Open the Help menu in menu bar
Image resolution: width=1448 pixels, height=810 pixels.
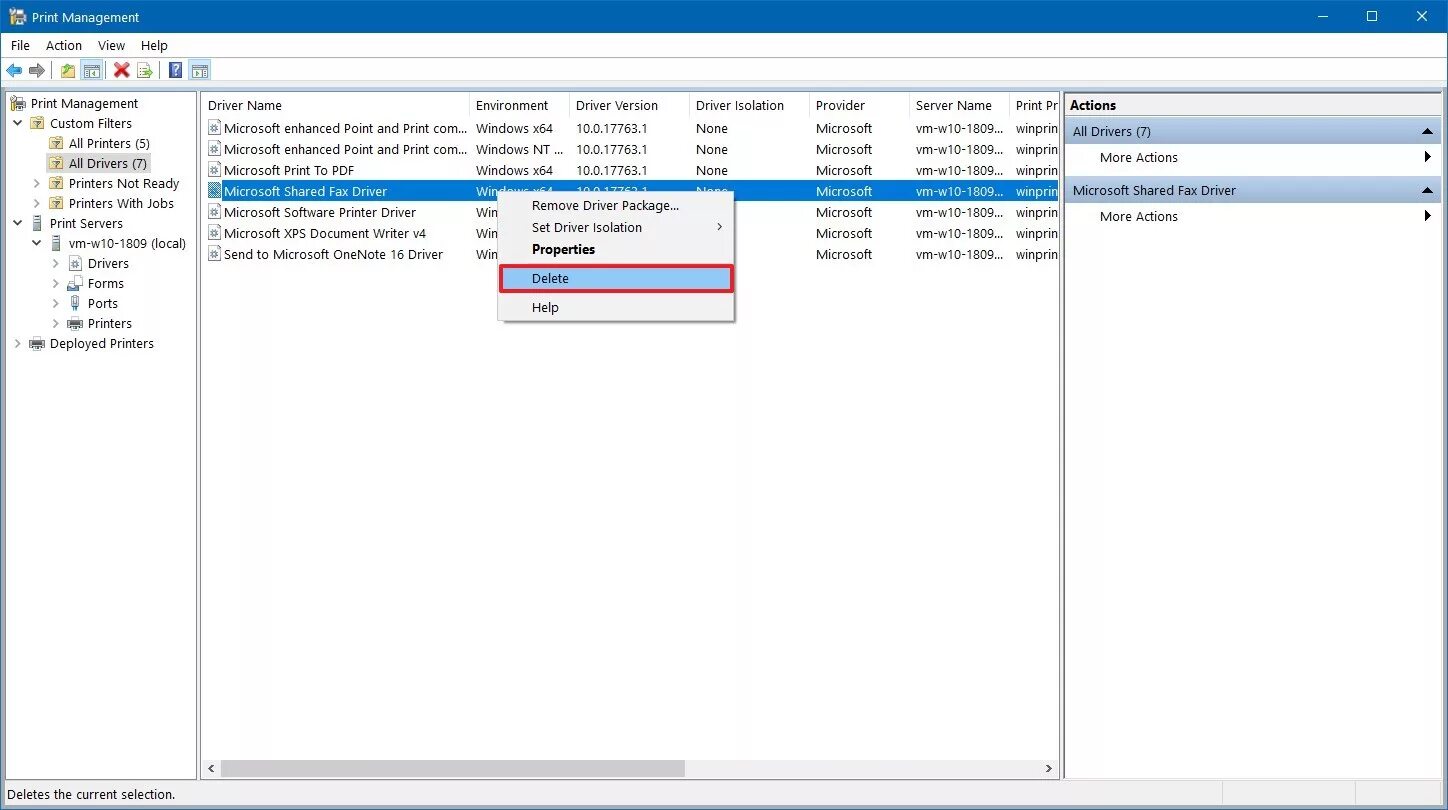tap(154, 45)
